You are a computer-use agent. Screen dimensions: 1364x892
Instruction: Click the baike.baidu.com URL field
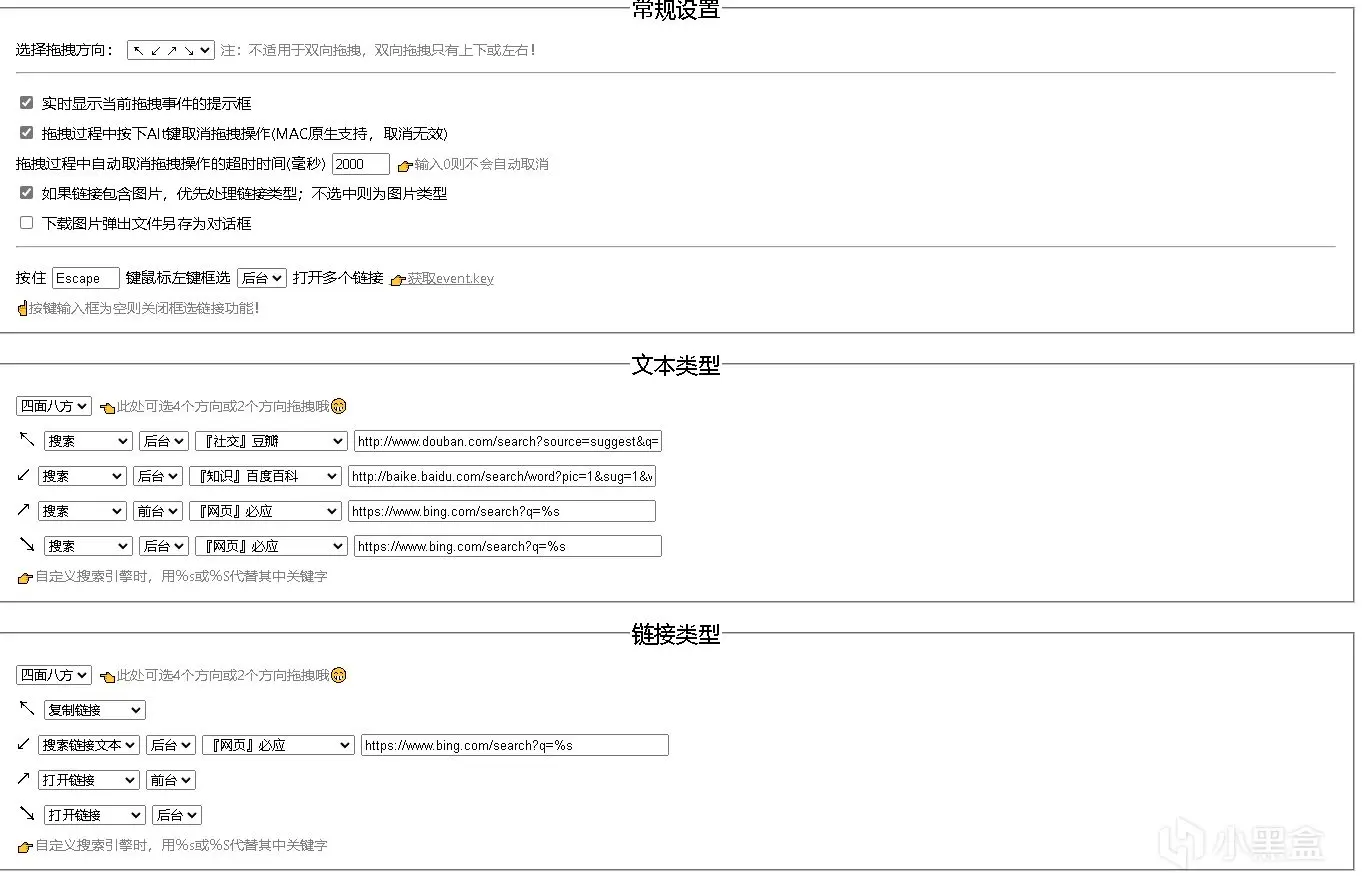coord(502,476)
